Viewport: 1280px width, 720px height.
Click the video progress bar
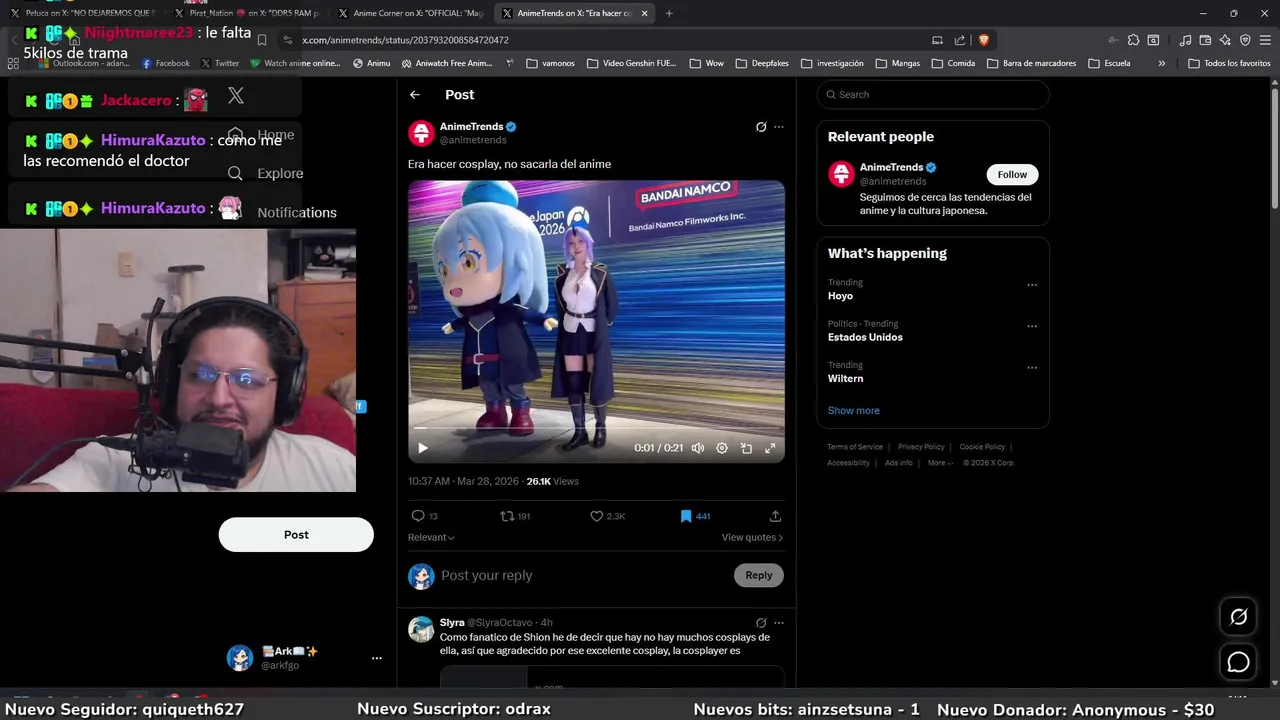click(596, 430)
